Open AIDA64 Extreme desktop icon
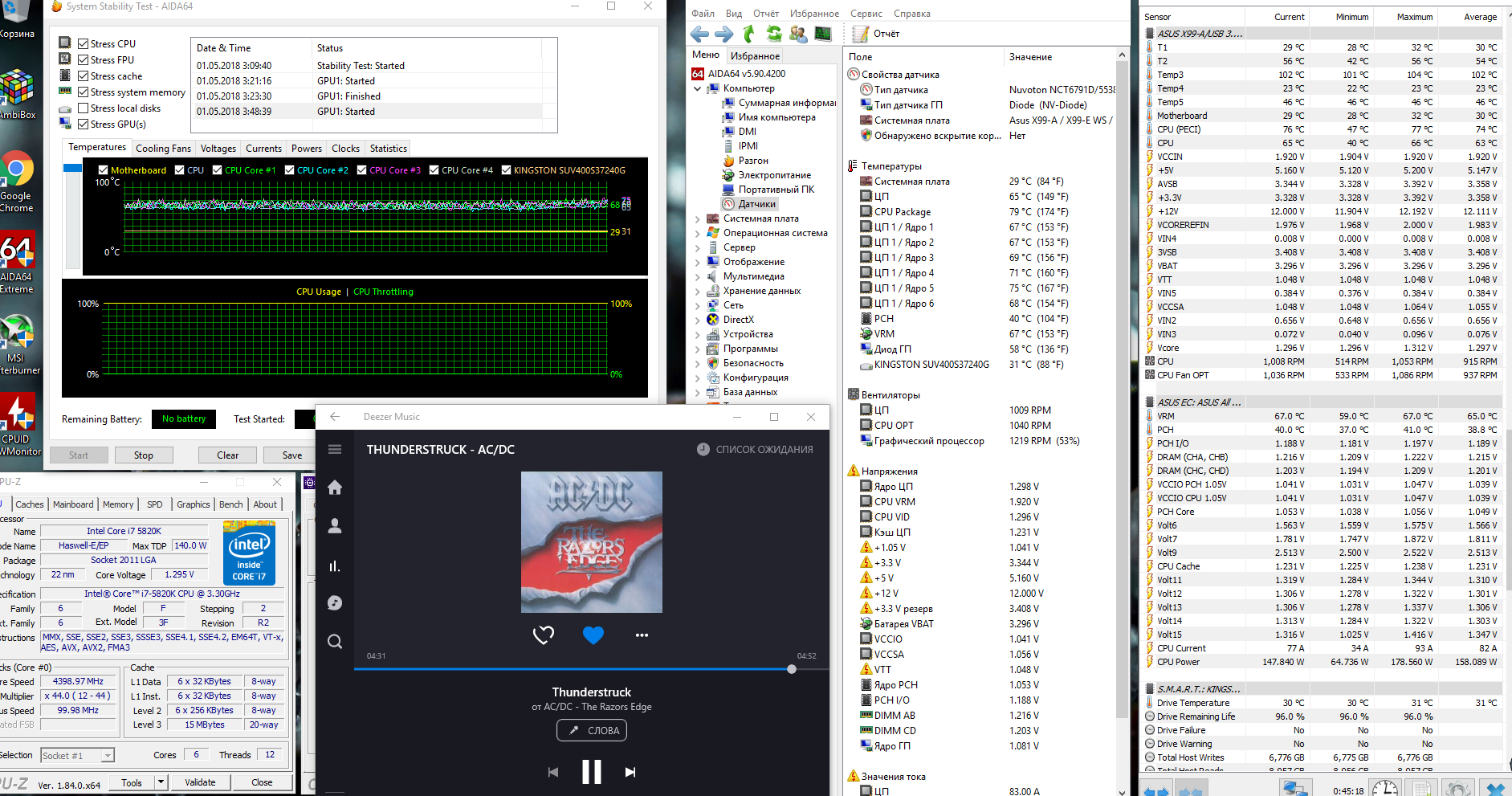Viewport: 1512px width, 796px height. (x=17, y=263)
